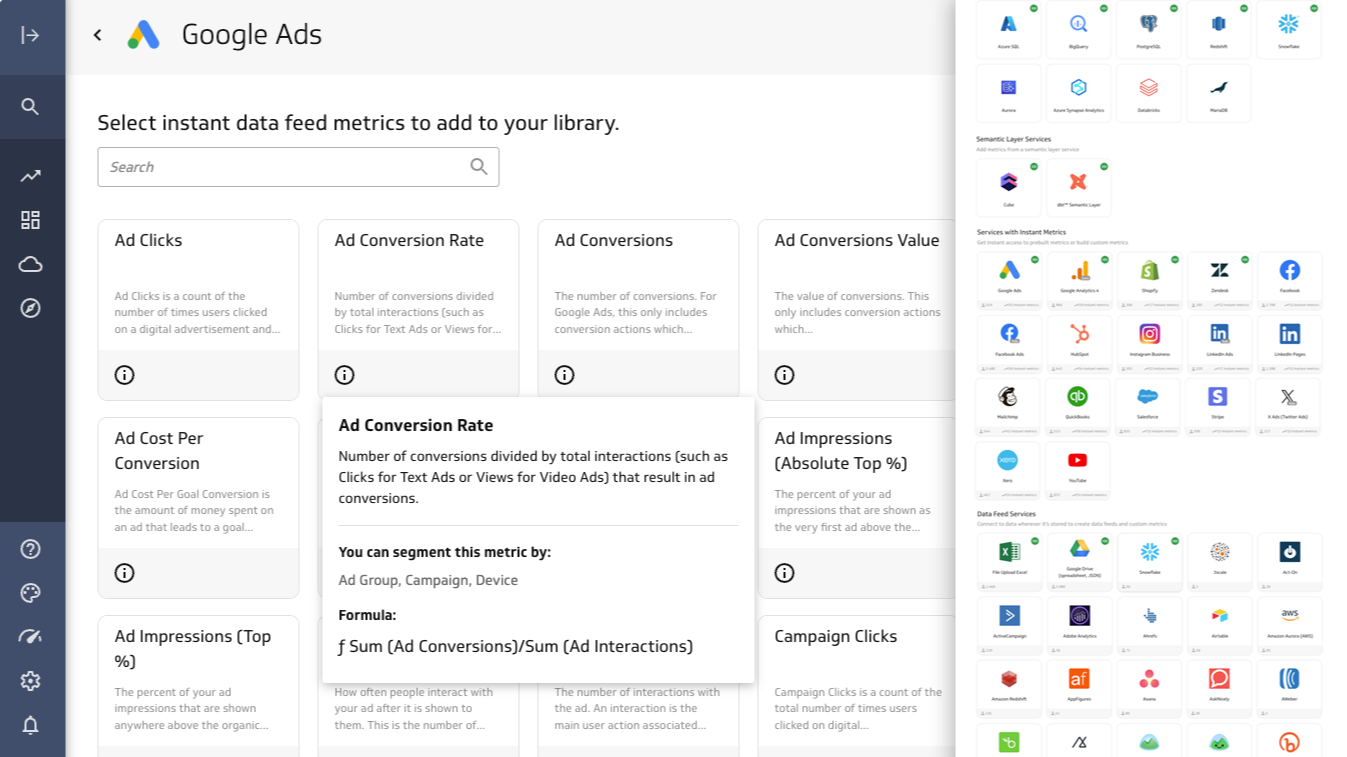The height and width of the screenshot is (757, 1347).
Task: Choose the YouTube service tile
Action: (1077, 469)
